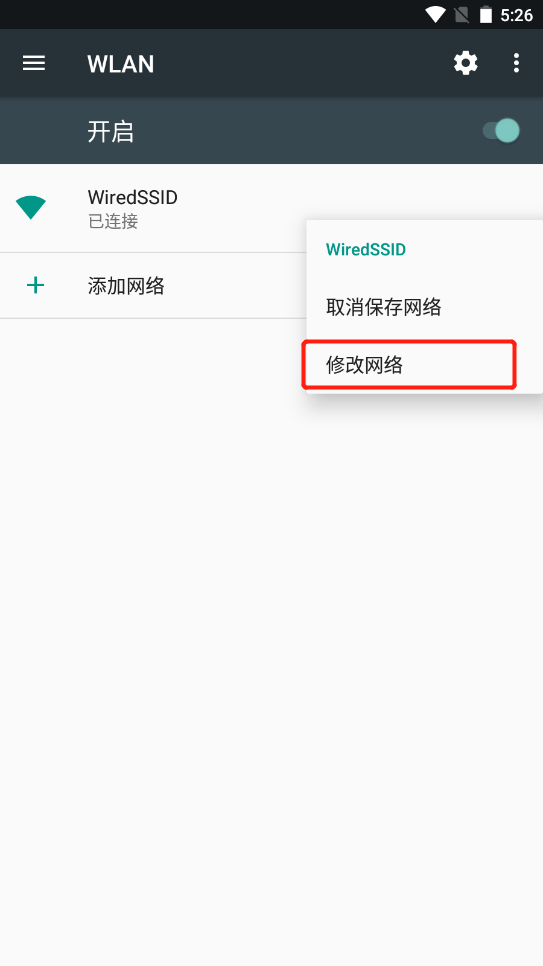Image resolution: width=543 pixels, height=966 pixels.
Task: Open the three-dot overflow menu
Action: [516, 63]
